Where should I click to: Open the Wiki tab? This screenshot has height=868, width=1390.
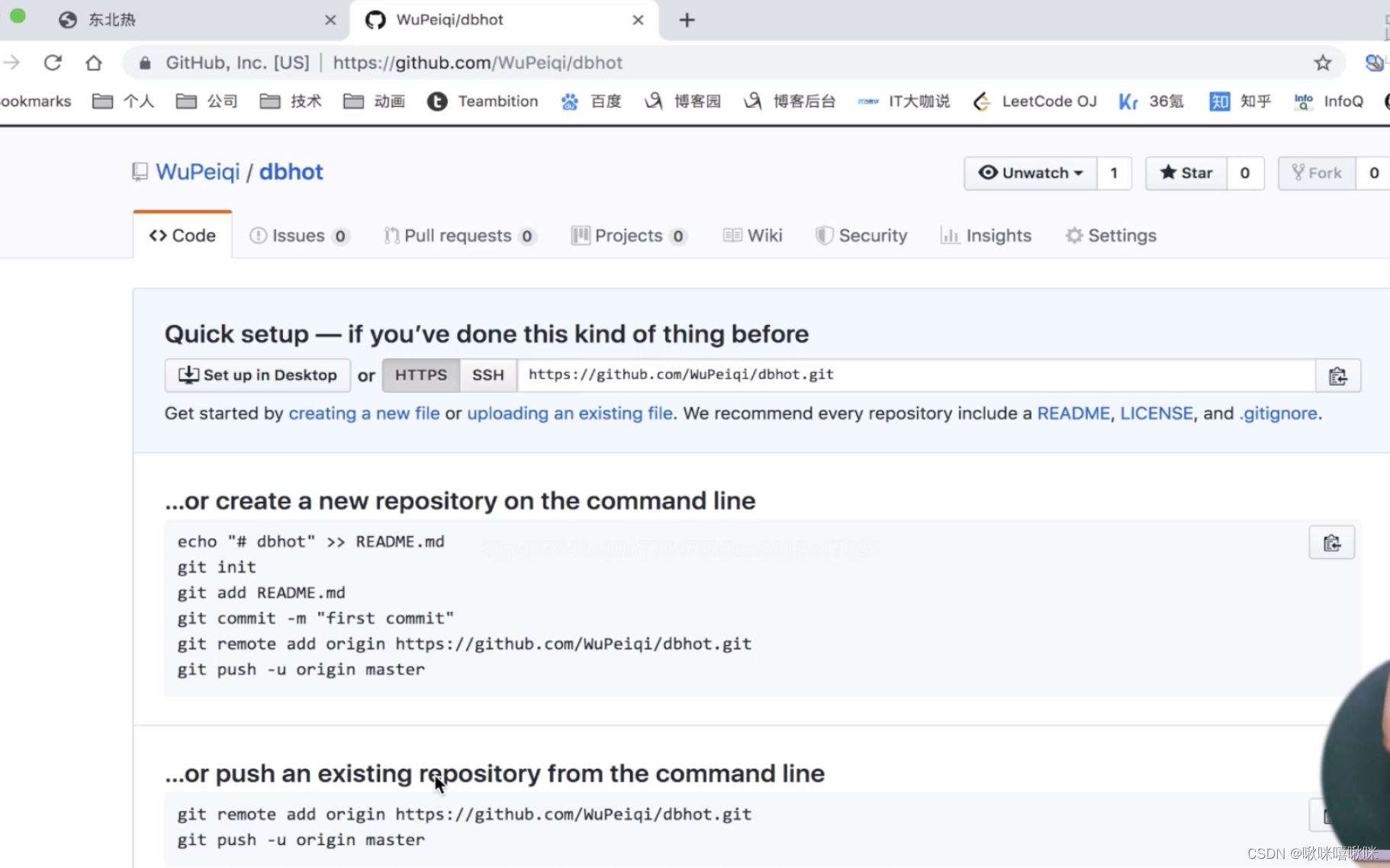point(753,236)
